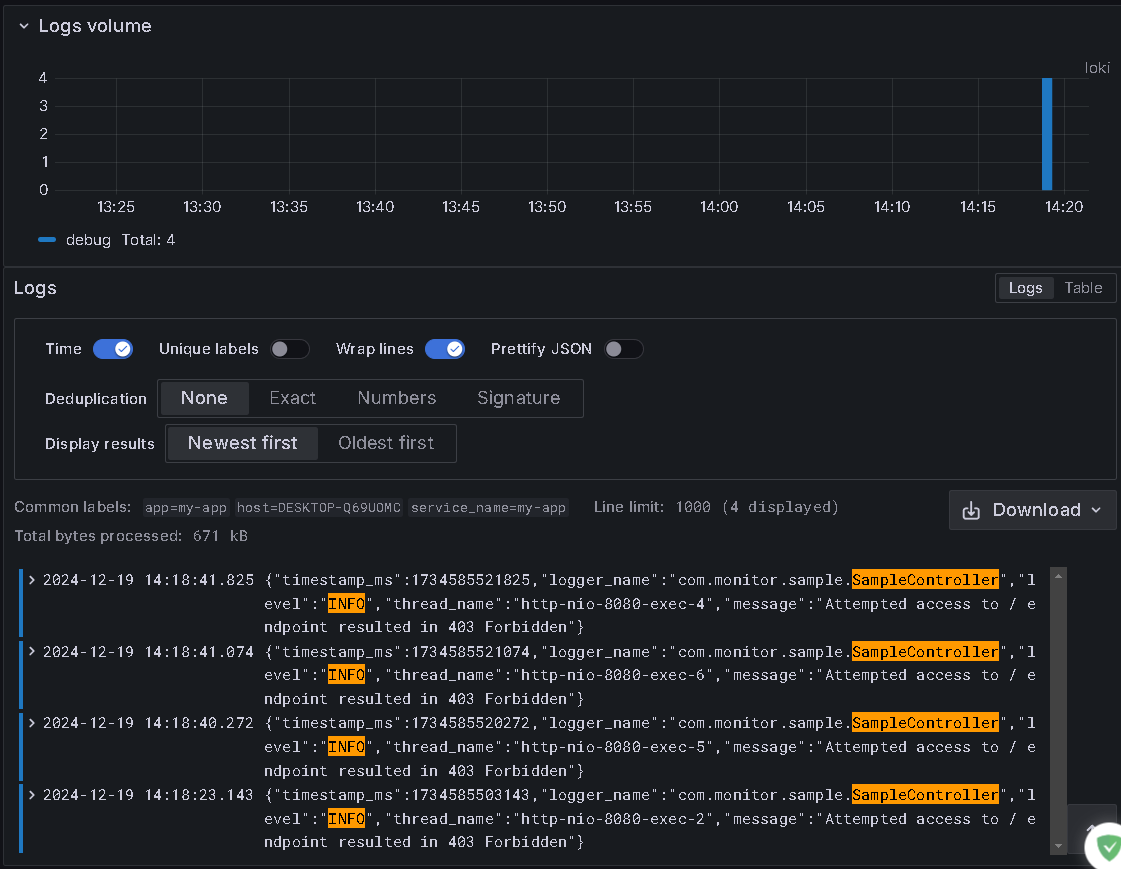Screen dimensions: 1121x869
Task: Click the http-nio-8080-exec-6 log message text
Action: pos(650,675)
